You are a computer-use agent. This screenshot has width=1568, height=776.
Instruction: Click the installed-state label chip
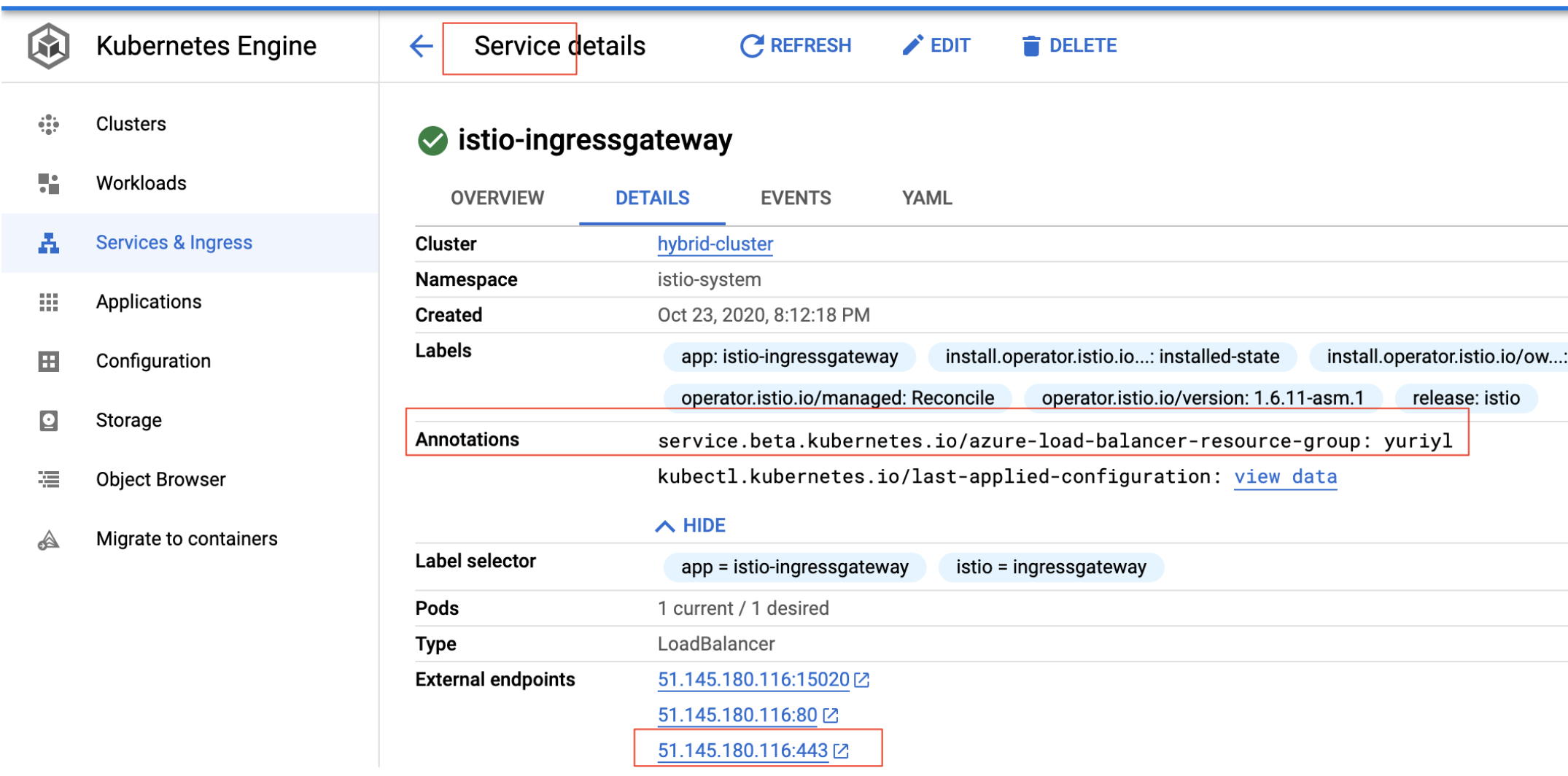pyautogui.click(x=1112, y=357)
